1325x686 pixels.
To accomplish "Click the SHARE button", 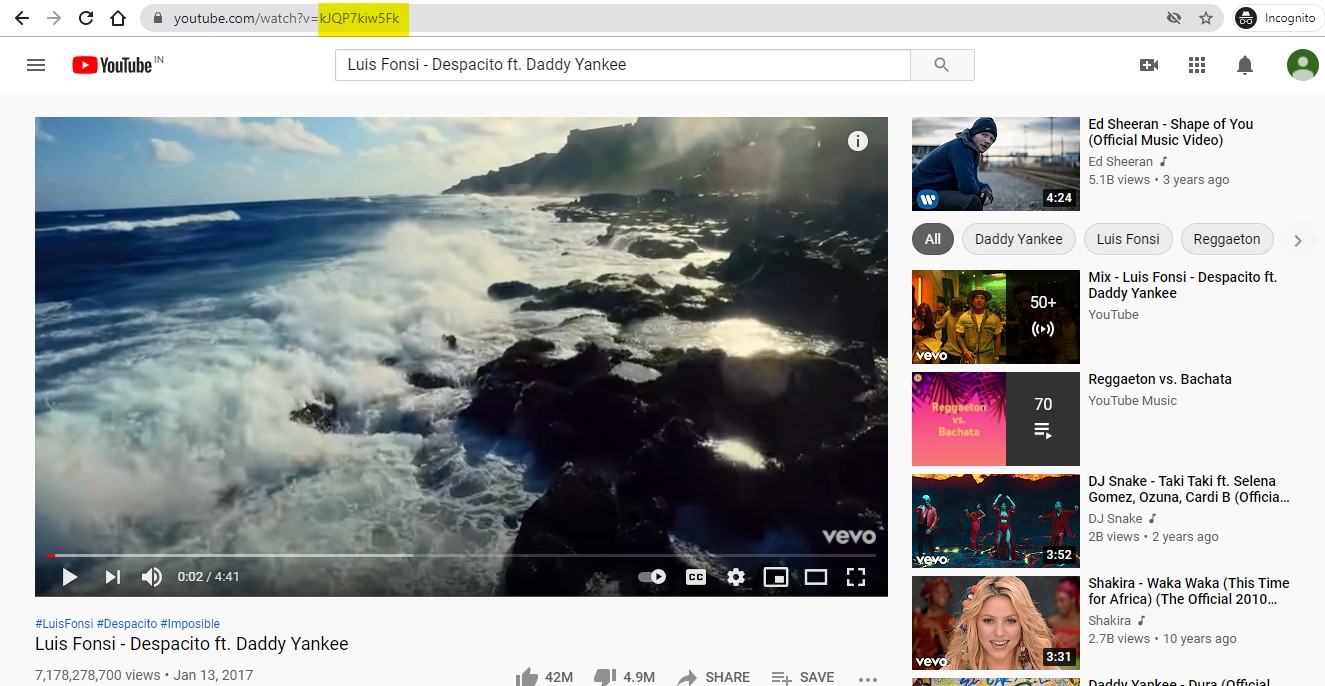I will pyautogui.click(x=713, y=677).
